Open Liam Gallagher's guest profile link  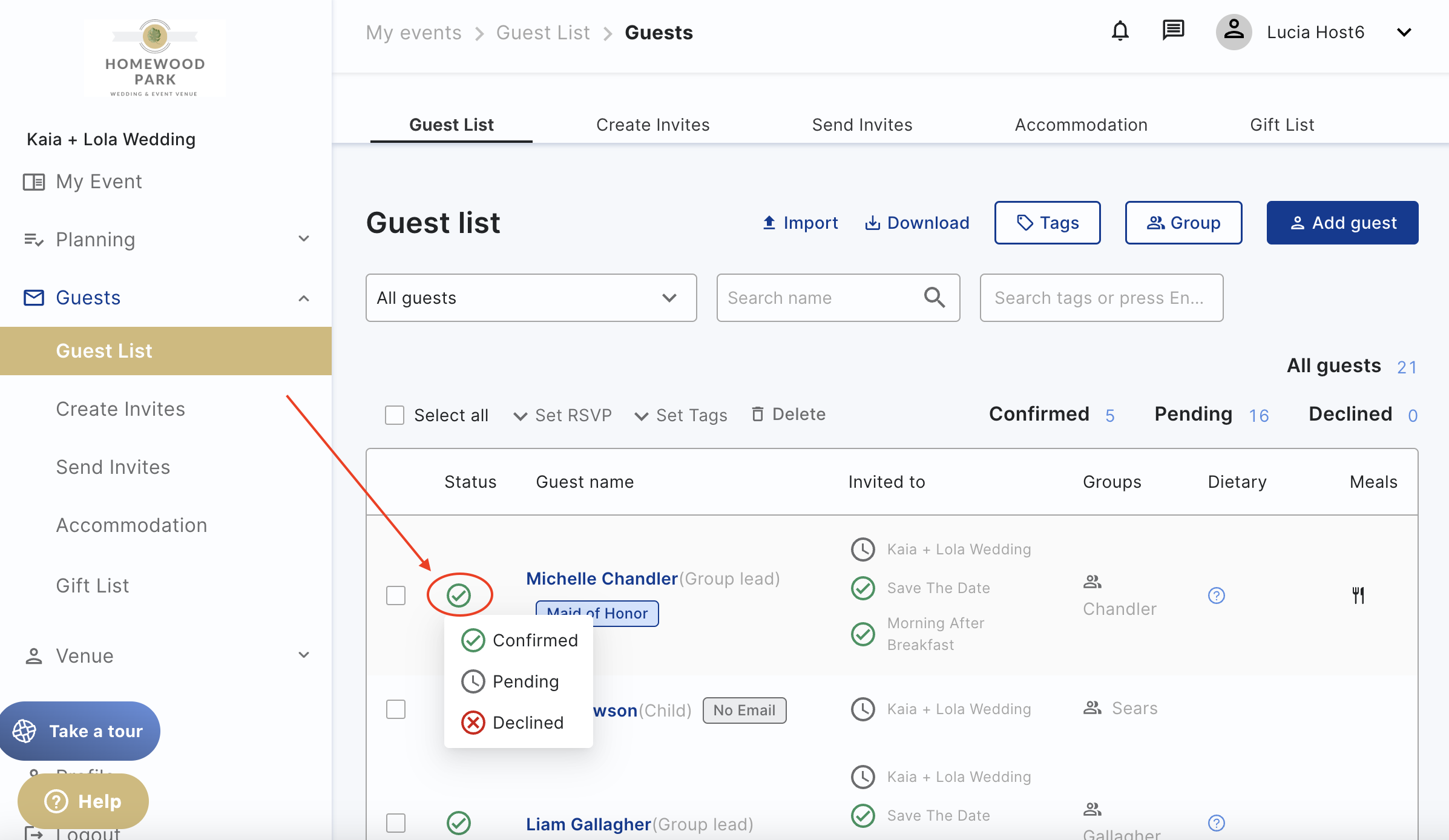coord(588,824)
